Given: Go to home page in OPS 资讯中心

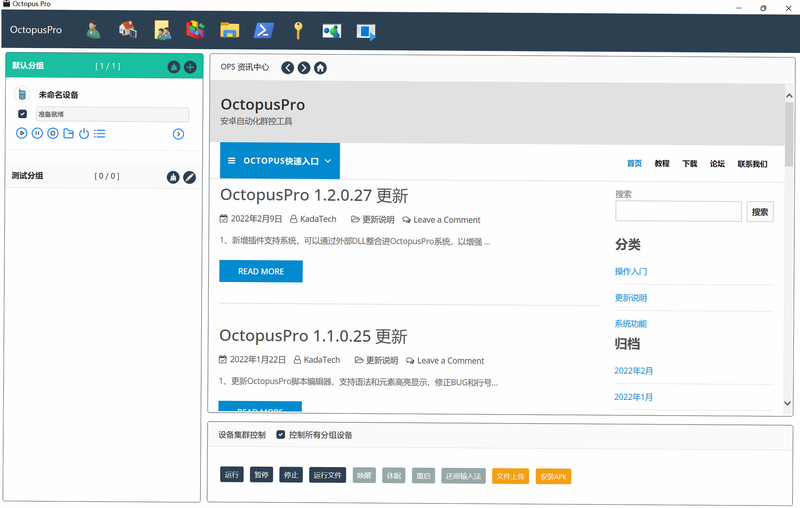Looking at the screenshot, I should click(x=320, y=68).
